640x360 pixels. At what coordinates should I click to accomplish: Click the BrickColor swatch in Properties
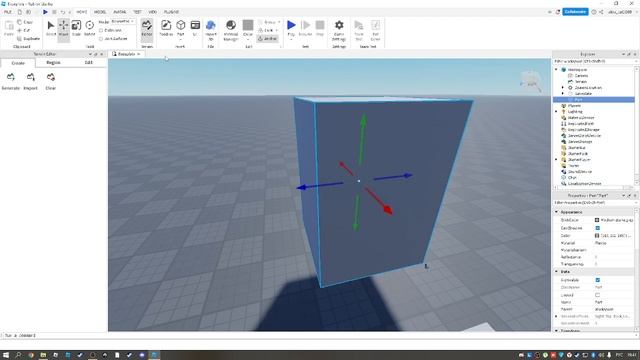tap(597, 220)
